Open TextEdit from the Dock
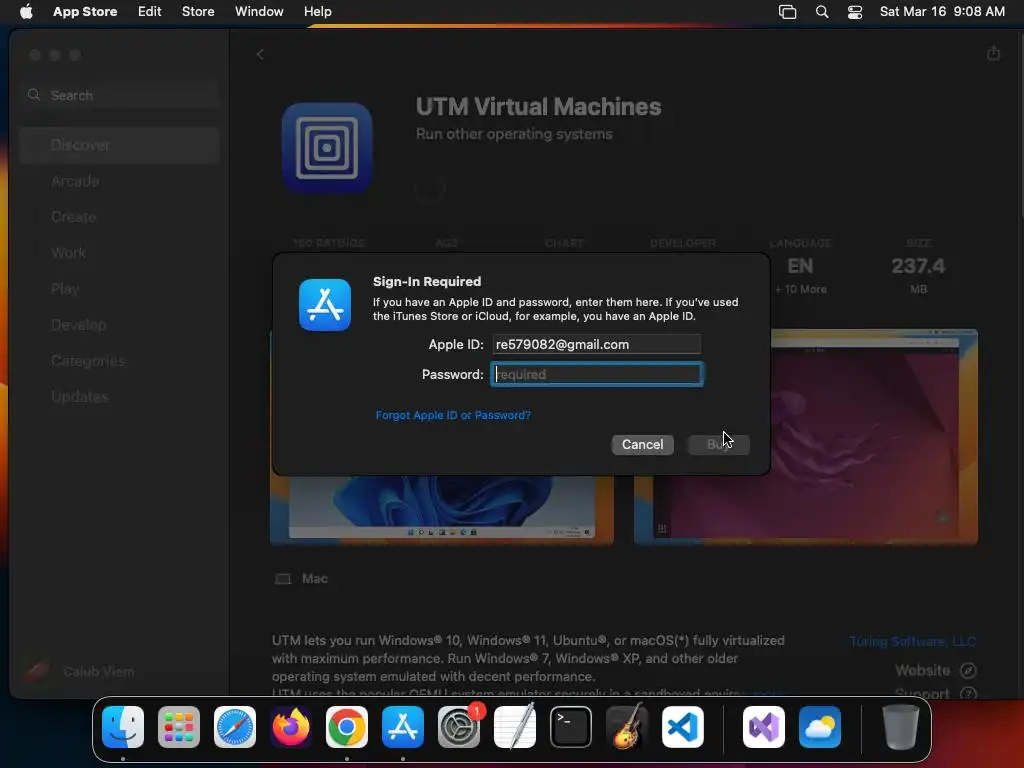Screen dimensions: 1024x768 [x=515, y=727]
